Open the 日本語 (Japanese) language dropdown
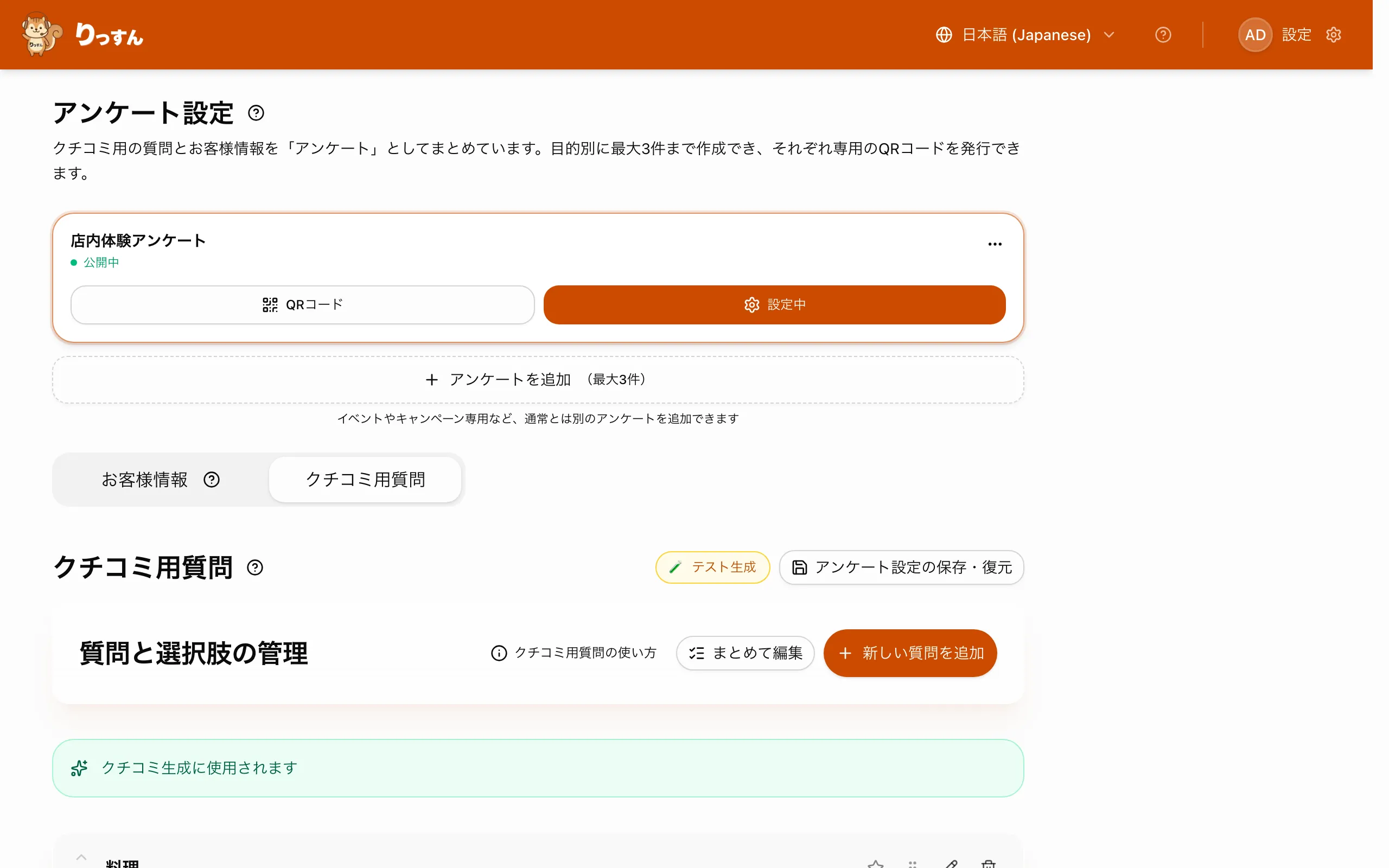 (1025, 35)
